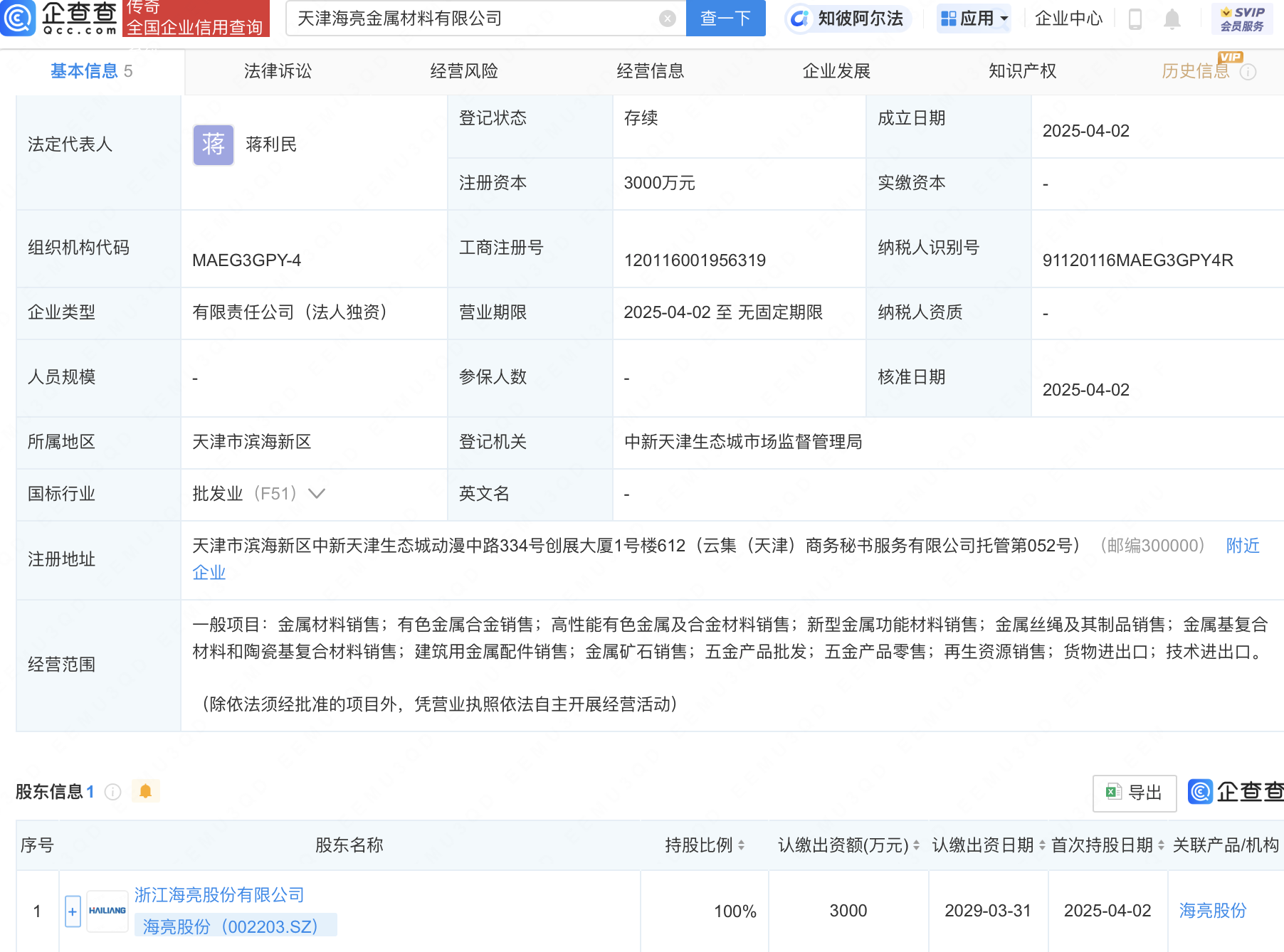Clear the search box text

(x=667, y=18)
